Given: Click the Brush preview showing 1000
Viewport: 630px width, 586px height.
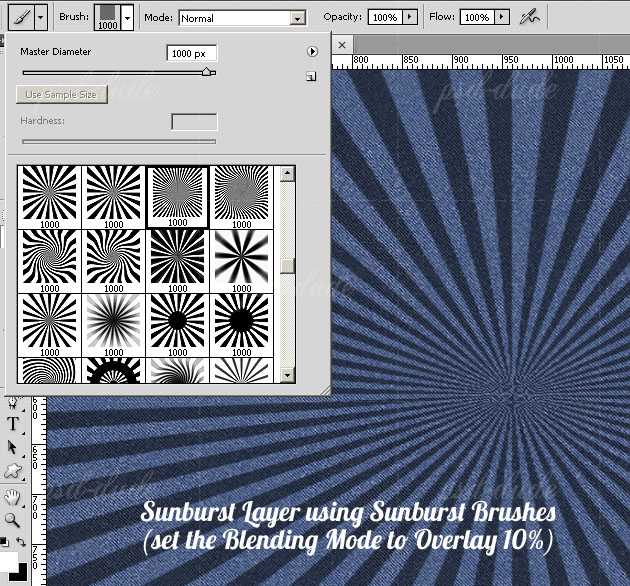Looking at the screenshot, I should (x=107, y=17).
